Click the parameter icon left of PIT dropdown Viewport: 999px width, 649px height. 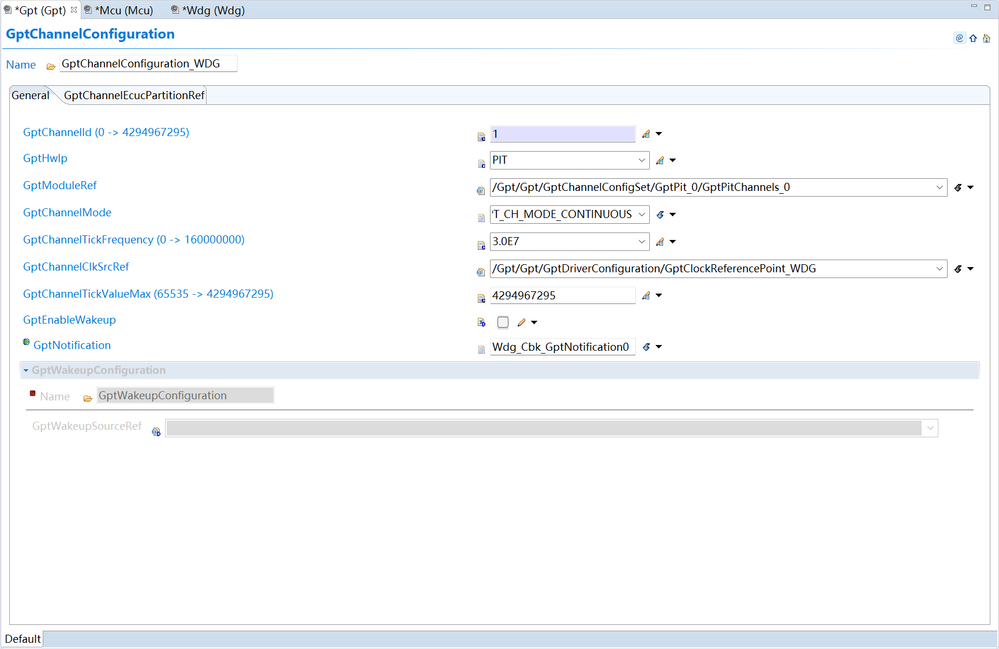pyautogui.click(x=482, y=164)
